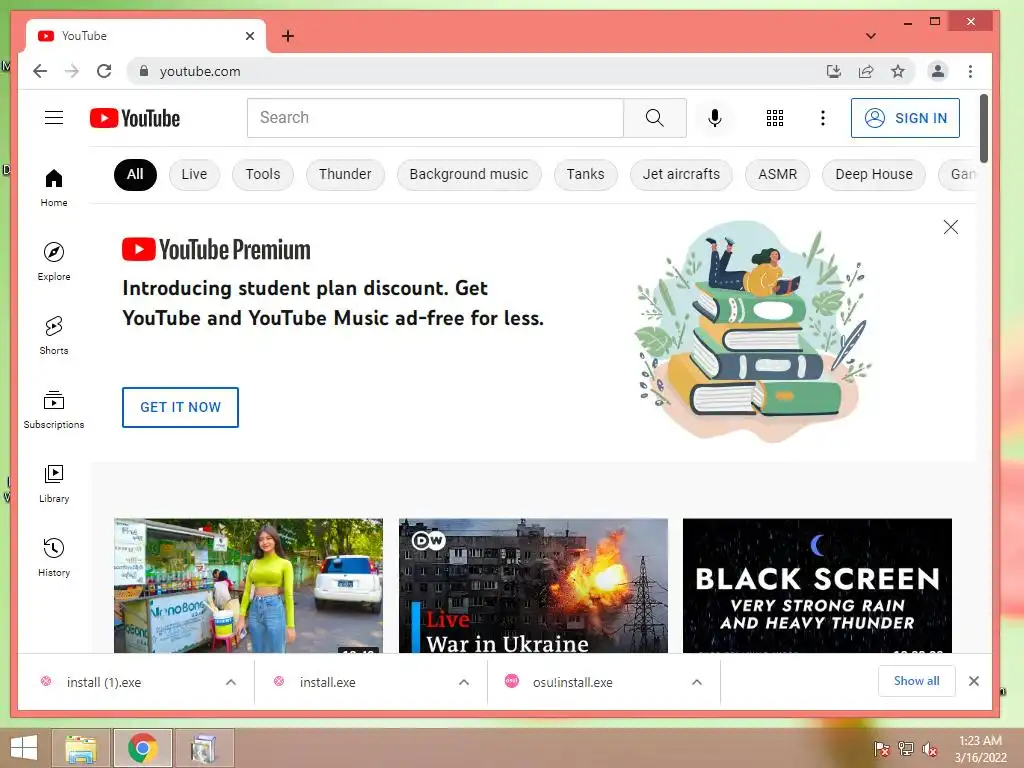Open History in sidebar
Viewport: 1024px width, 768px height.
(54, 558)
